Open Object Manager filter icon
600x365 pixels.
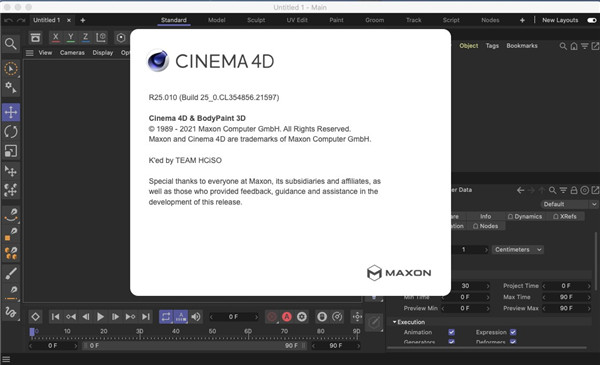point(585,46)
